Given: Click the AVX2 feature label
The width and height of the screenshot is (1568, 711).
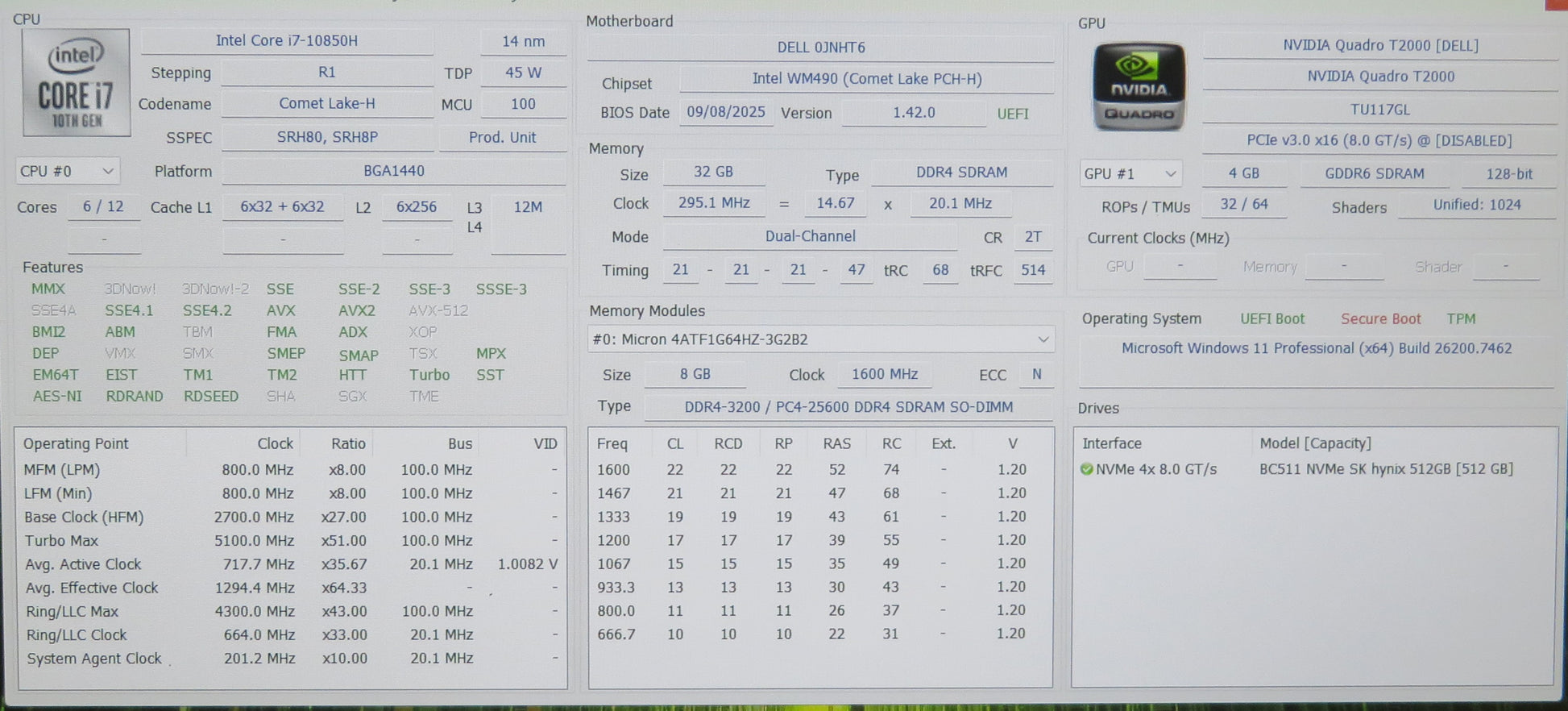Looking at the screenshot, I should pos(356,310).
